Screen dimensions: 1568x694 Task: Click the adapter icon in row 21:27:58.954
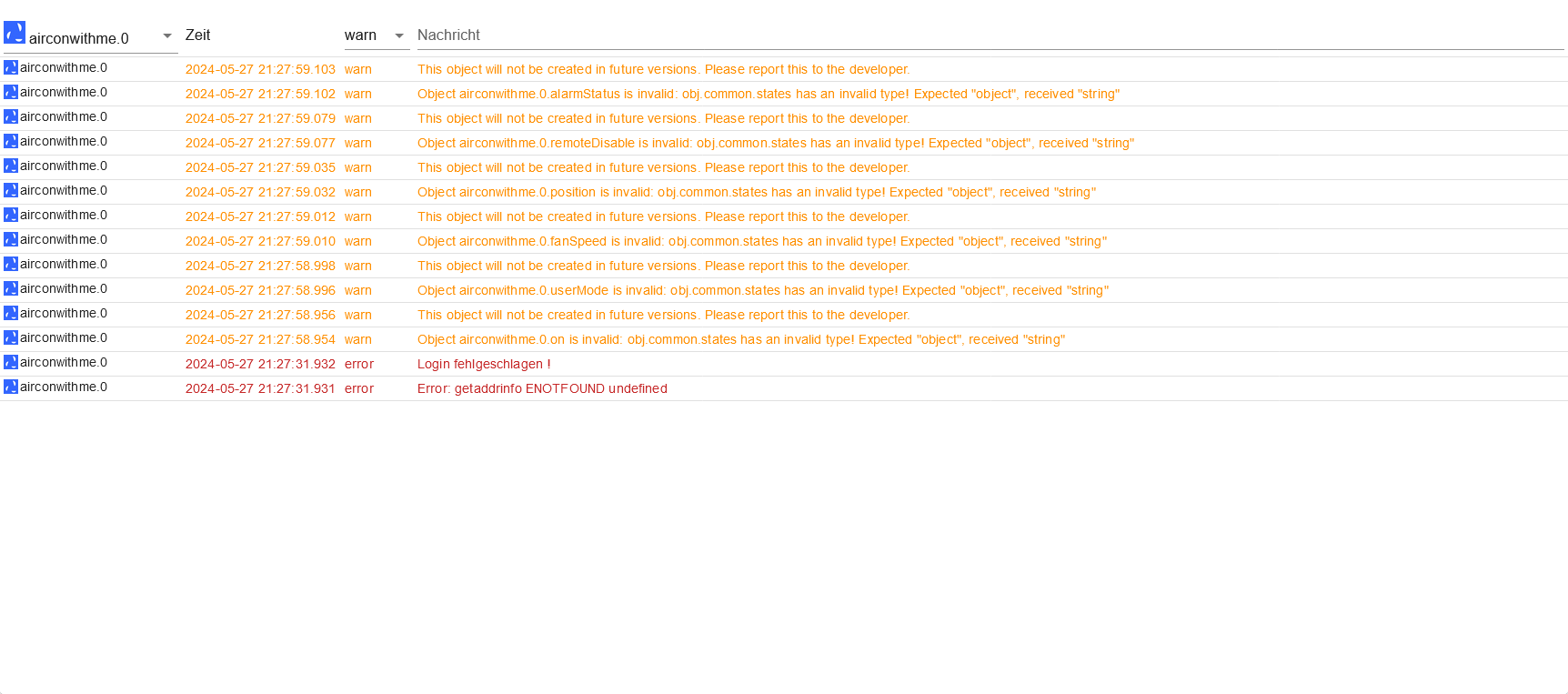tap(11, 338)
